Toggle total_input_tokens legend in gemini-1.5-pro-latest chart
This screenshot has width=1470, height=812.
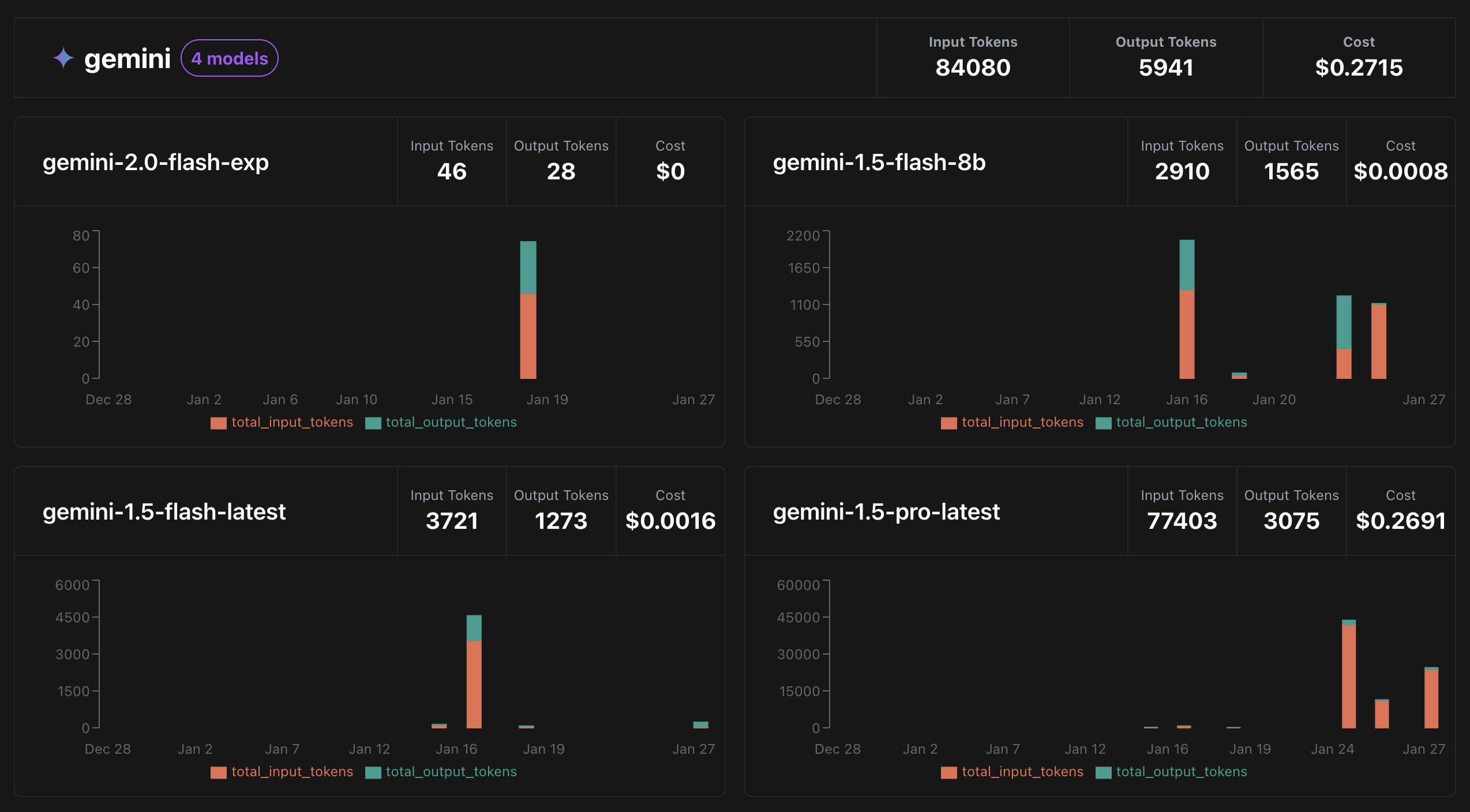click(1012, 772)
